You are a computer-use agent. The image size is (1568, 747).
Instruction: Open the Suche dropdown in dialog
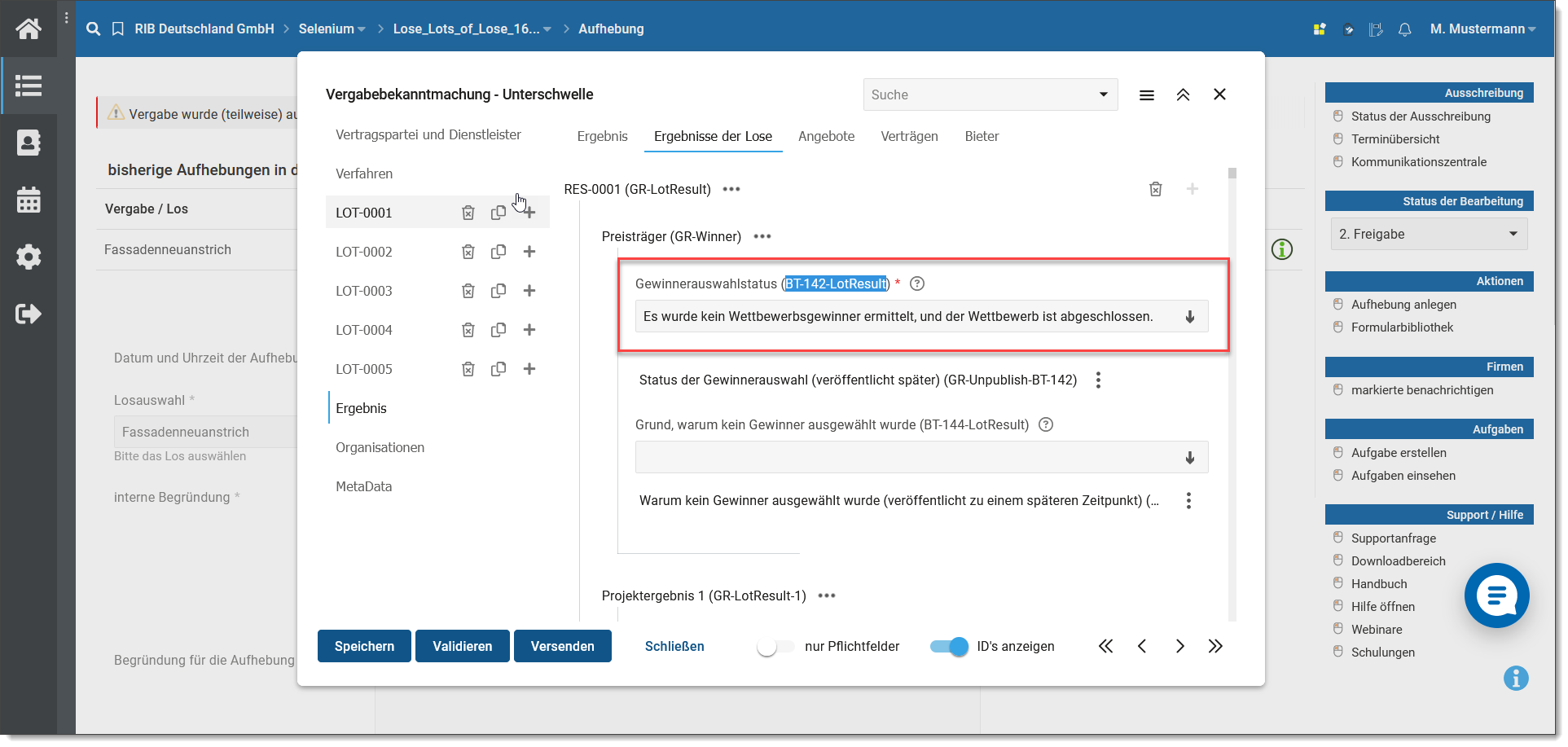click(x=990, y=94)
